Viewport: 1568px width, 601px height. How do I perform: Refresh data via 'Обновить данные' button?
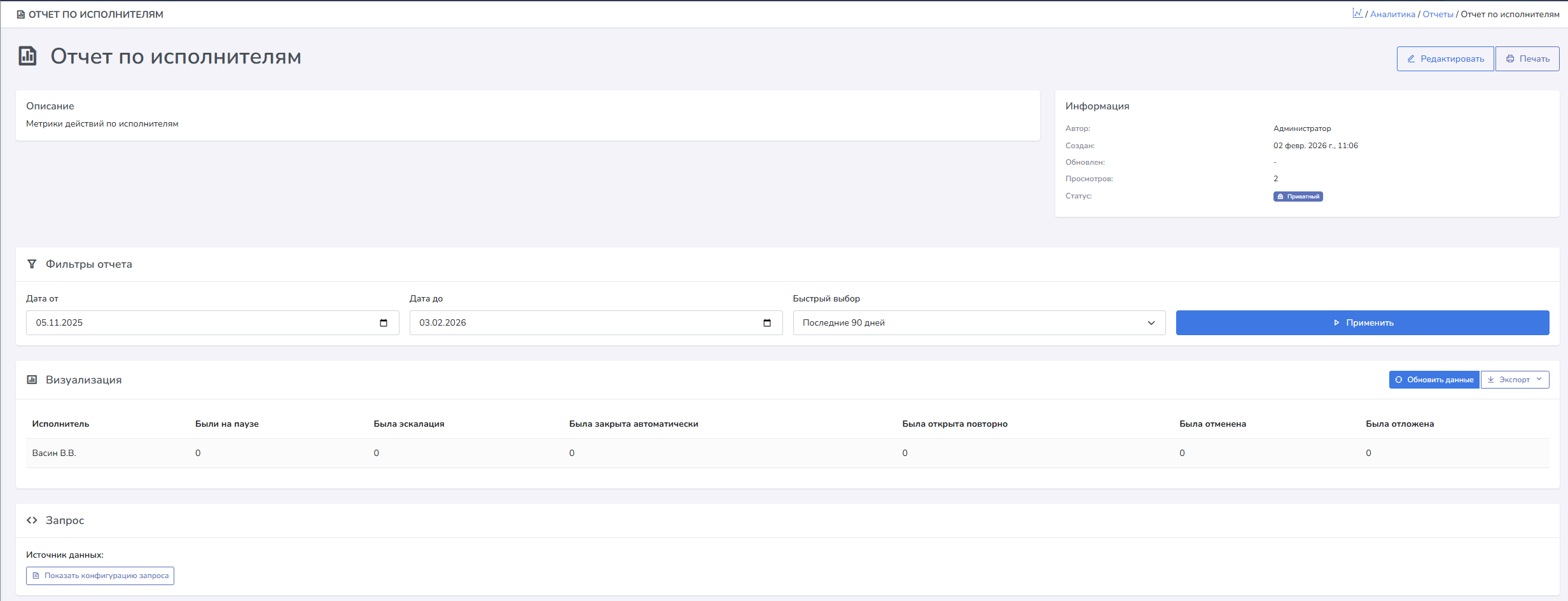pos(1434,380)
